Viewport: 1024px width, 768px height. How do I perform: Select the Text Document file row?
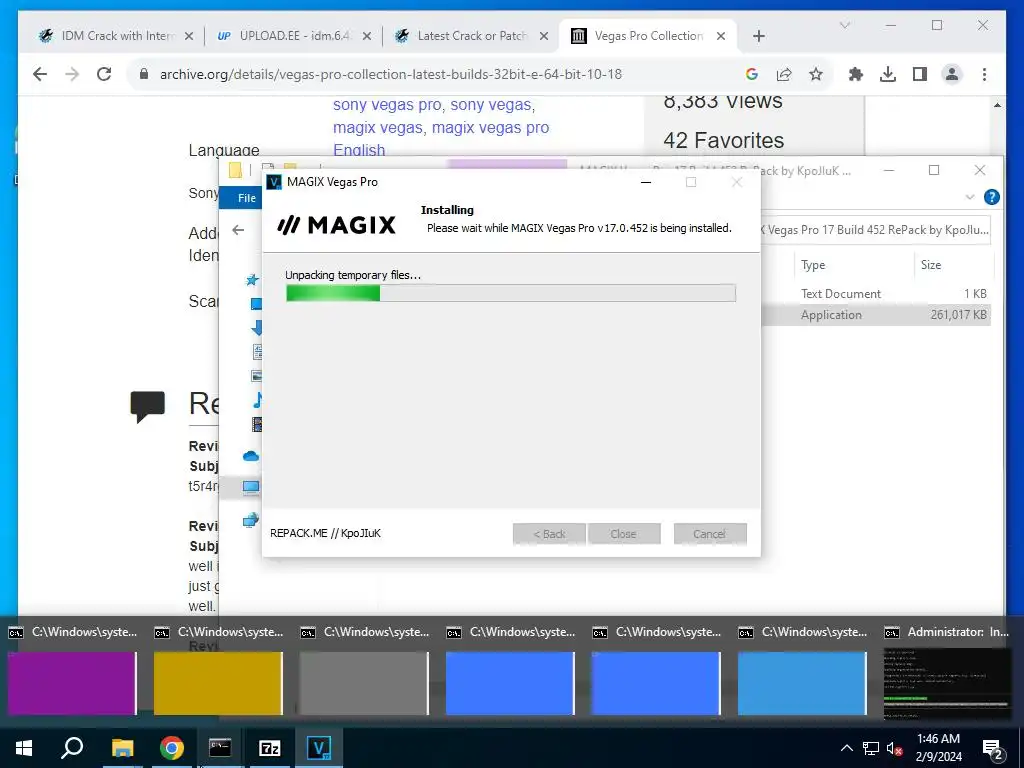click(876, 294)
